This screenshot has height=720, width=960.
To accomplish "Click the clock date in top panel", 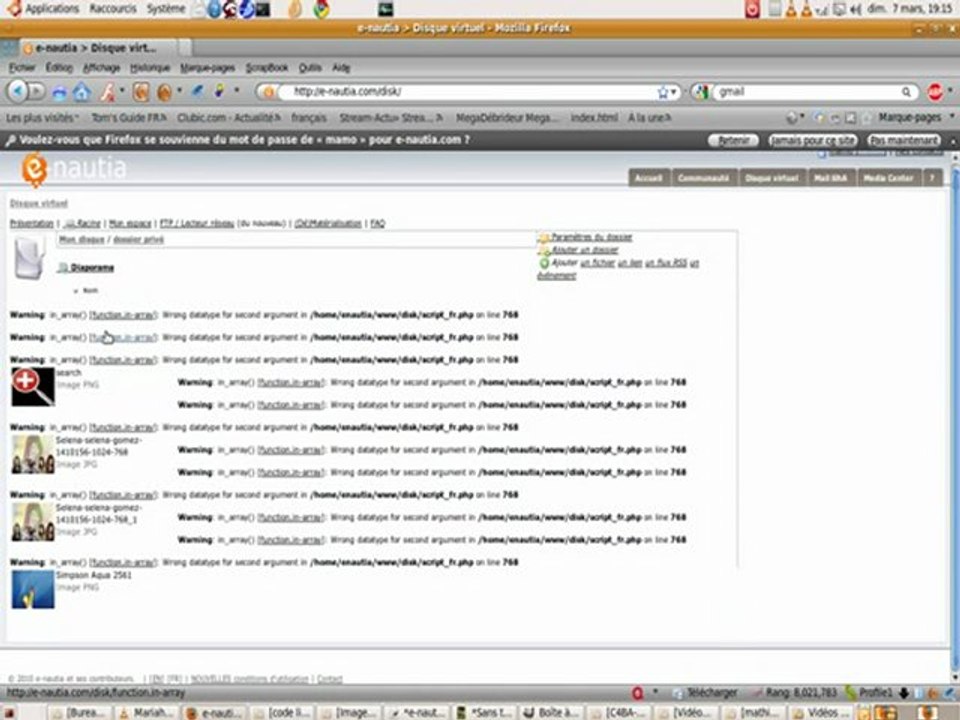I will click(x=909, y=9).
